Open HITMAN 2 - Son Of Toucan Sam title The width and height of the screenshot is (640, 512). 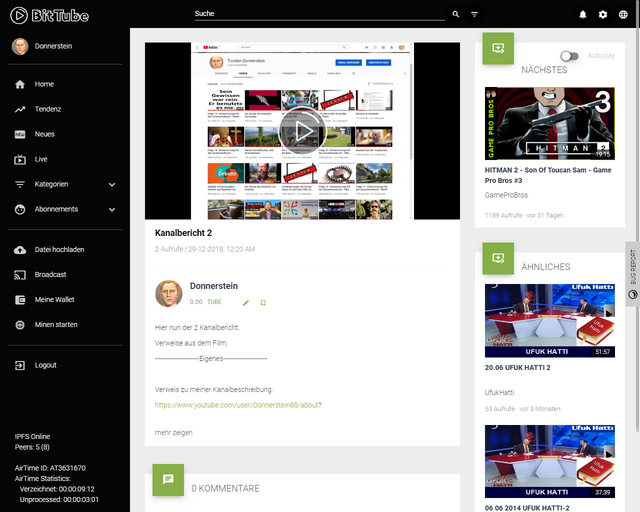(x=548, y=175)
